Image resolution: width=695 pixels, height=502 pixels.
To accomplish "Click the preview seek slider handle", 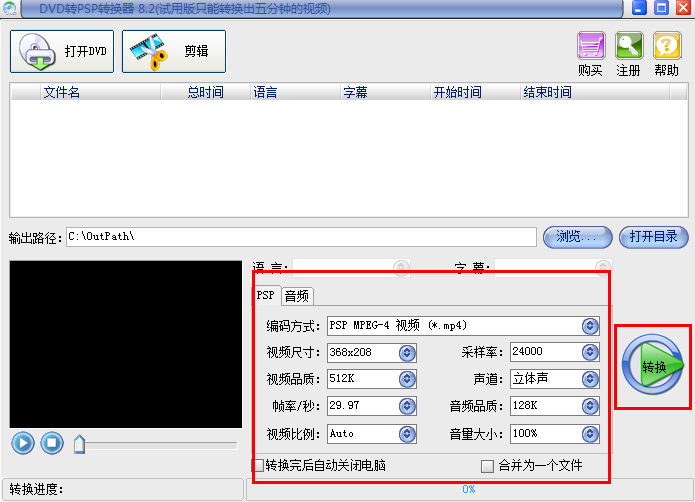I will click(x=79, y=444).
